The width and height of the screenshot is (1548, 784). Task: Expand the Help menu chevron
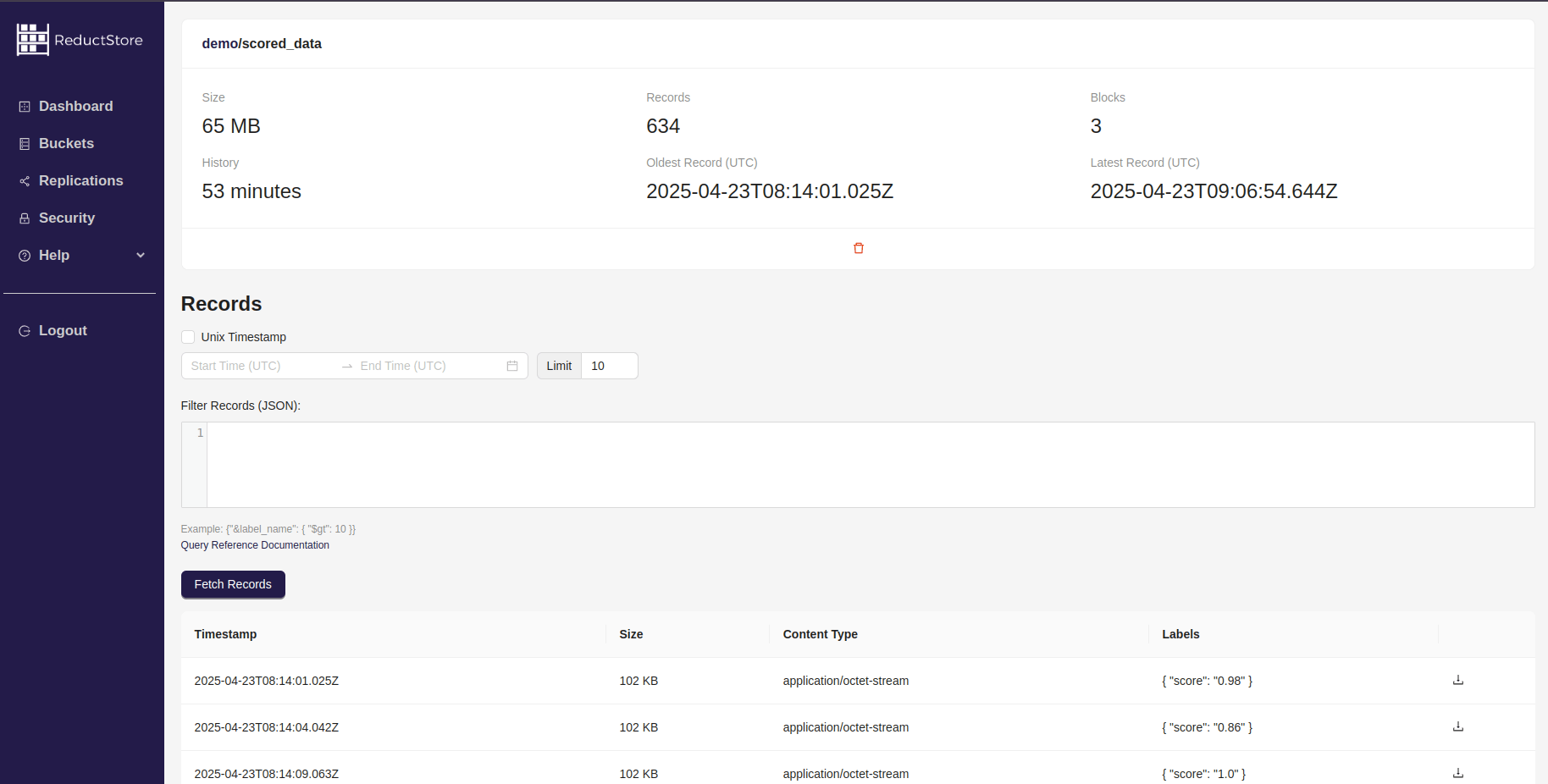coord(141,255)
